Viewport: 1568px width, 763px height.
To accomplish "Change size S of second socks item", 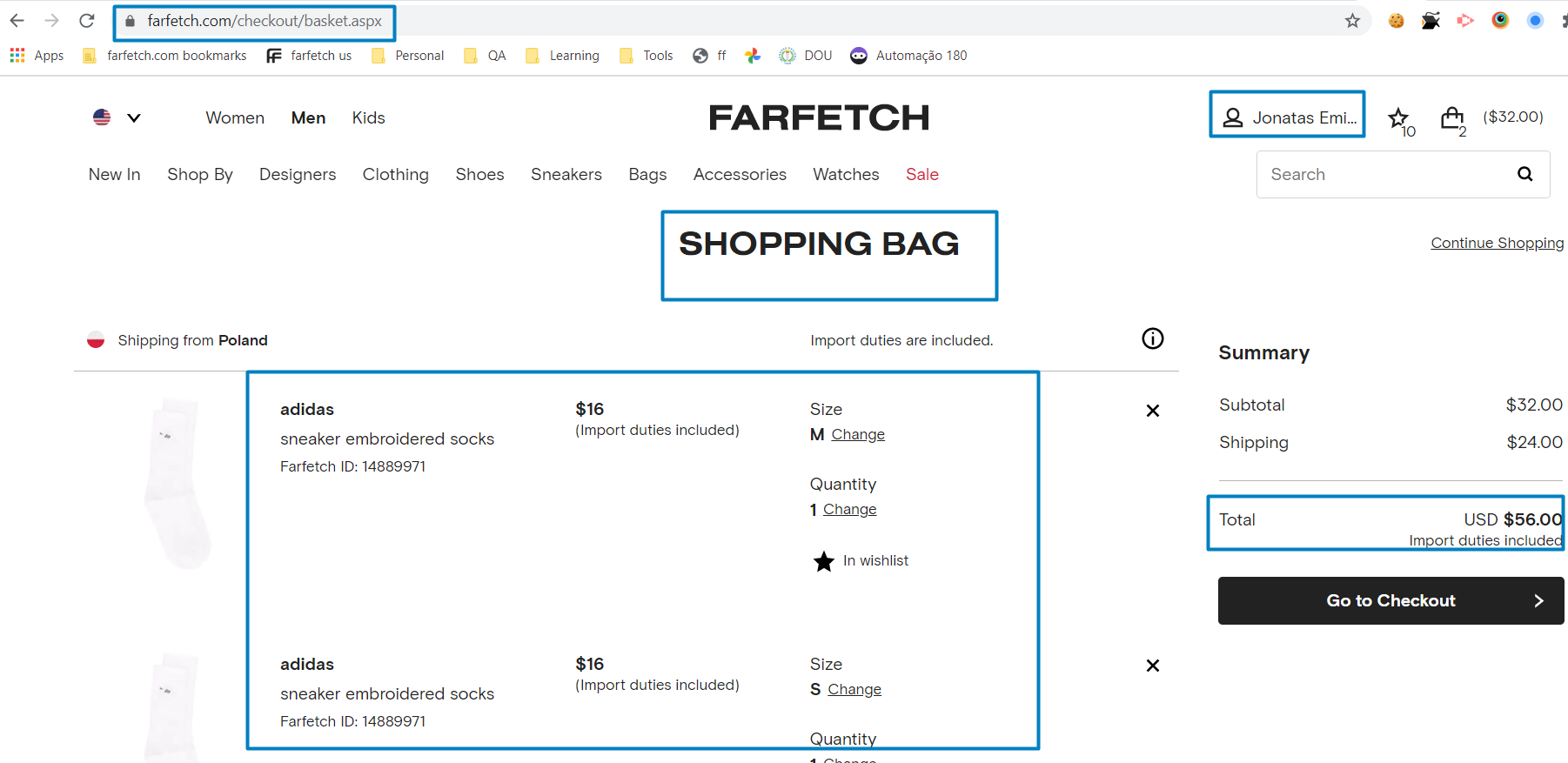I will click(x=854, y=689).
